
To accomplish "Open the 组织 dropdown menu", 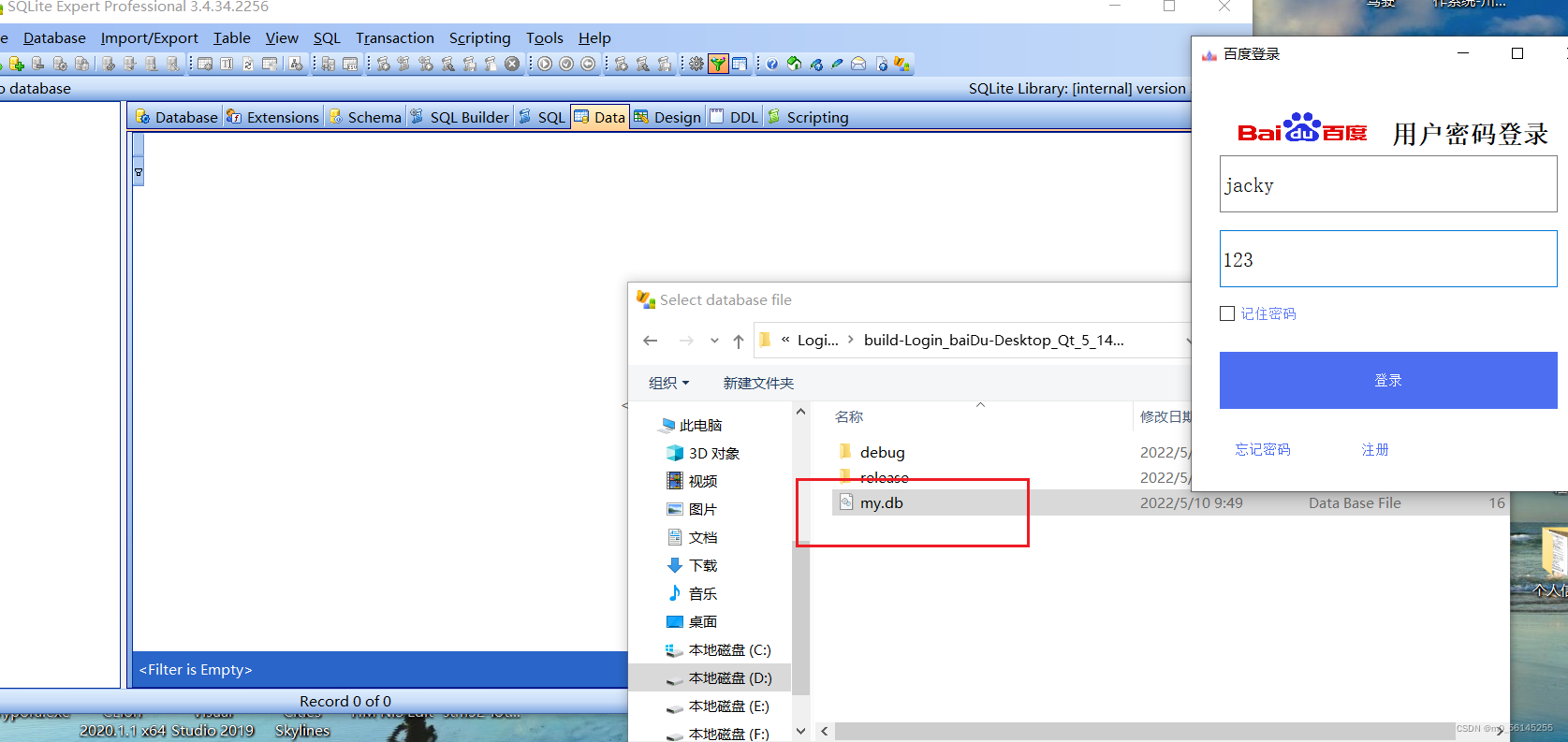I will coord(668,383).
